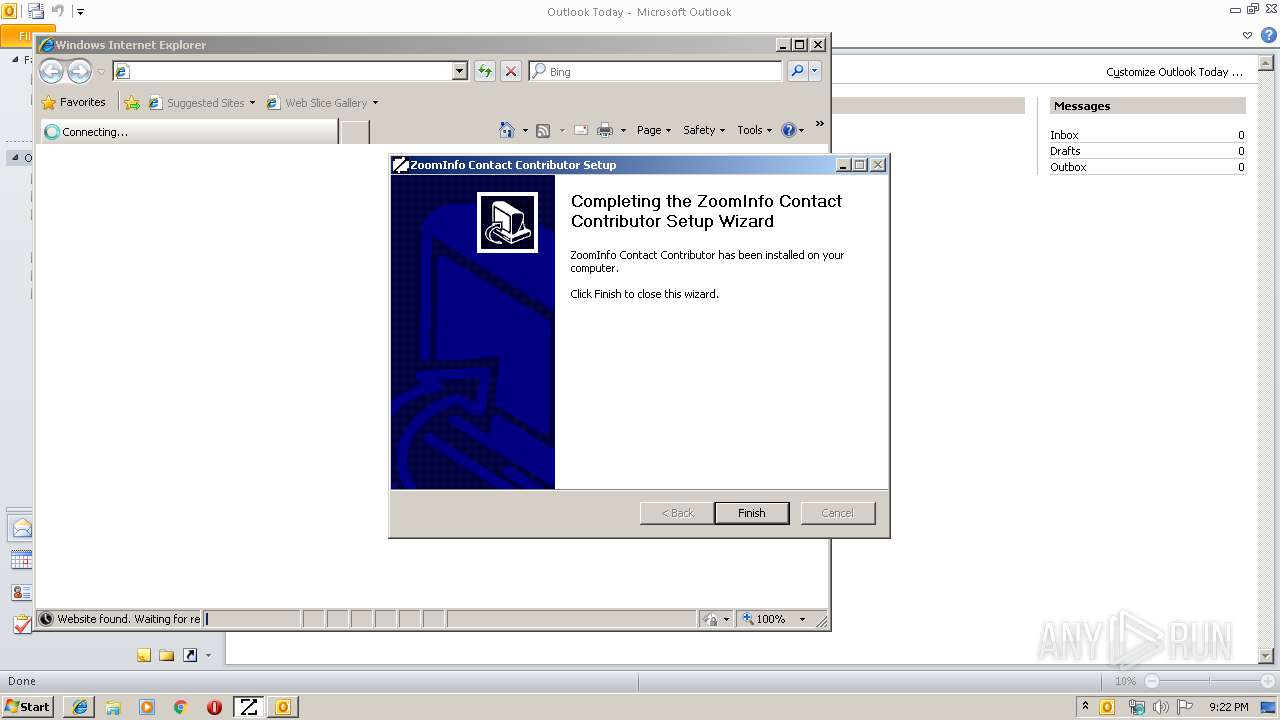Click the volume speaker tray icon

[x=1161, y=706]
